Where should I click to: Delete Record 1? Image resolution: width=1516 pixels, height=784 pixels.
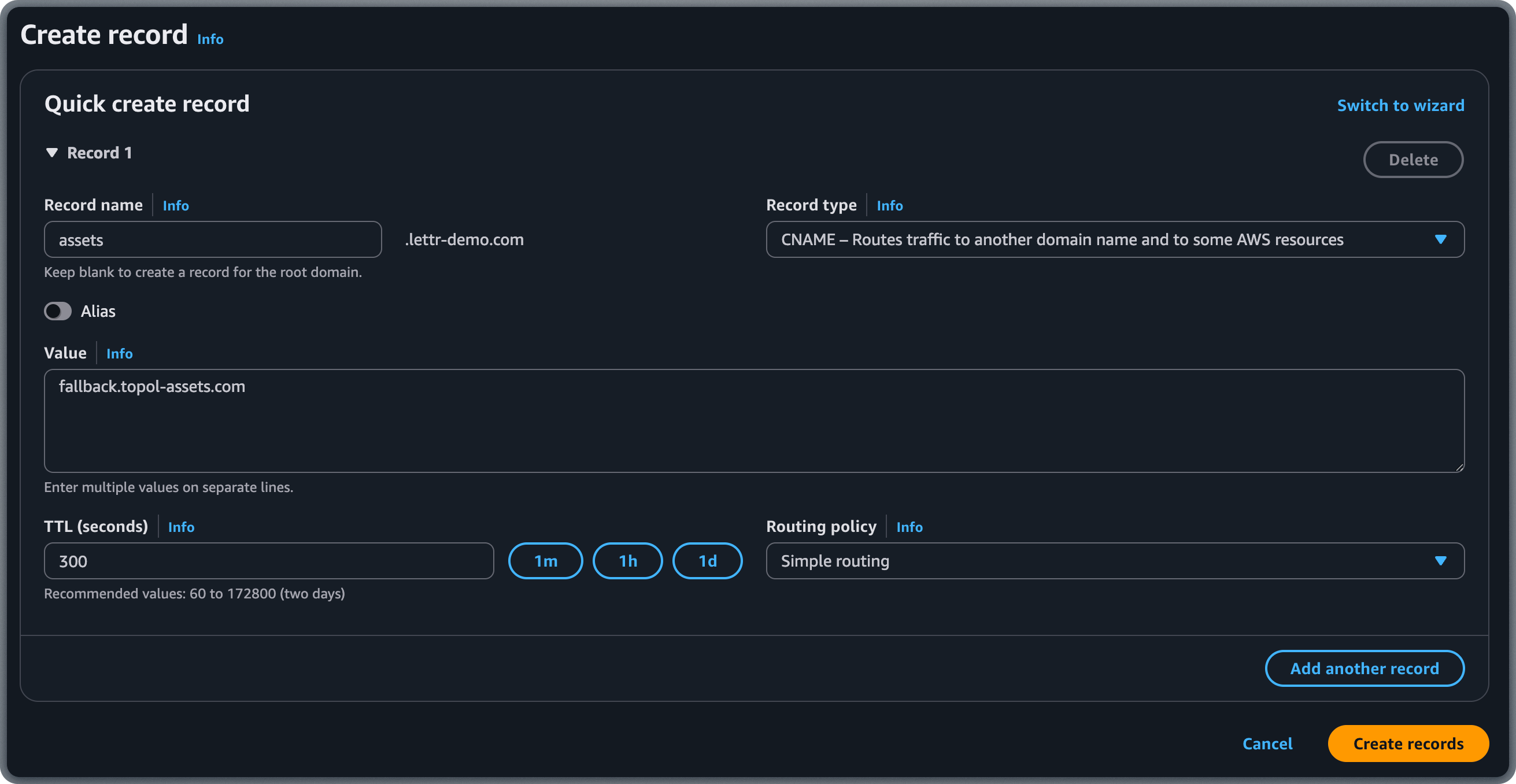click(1413, 159)
